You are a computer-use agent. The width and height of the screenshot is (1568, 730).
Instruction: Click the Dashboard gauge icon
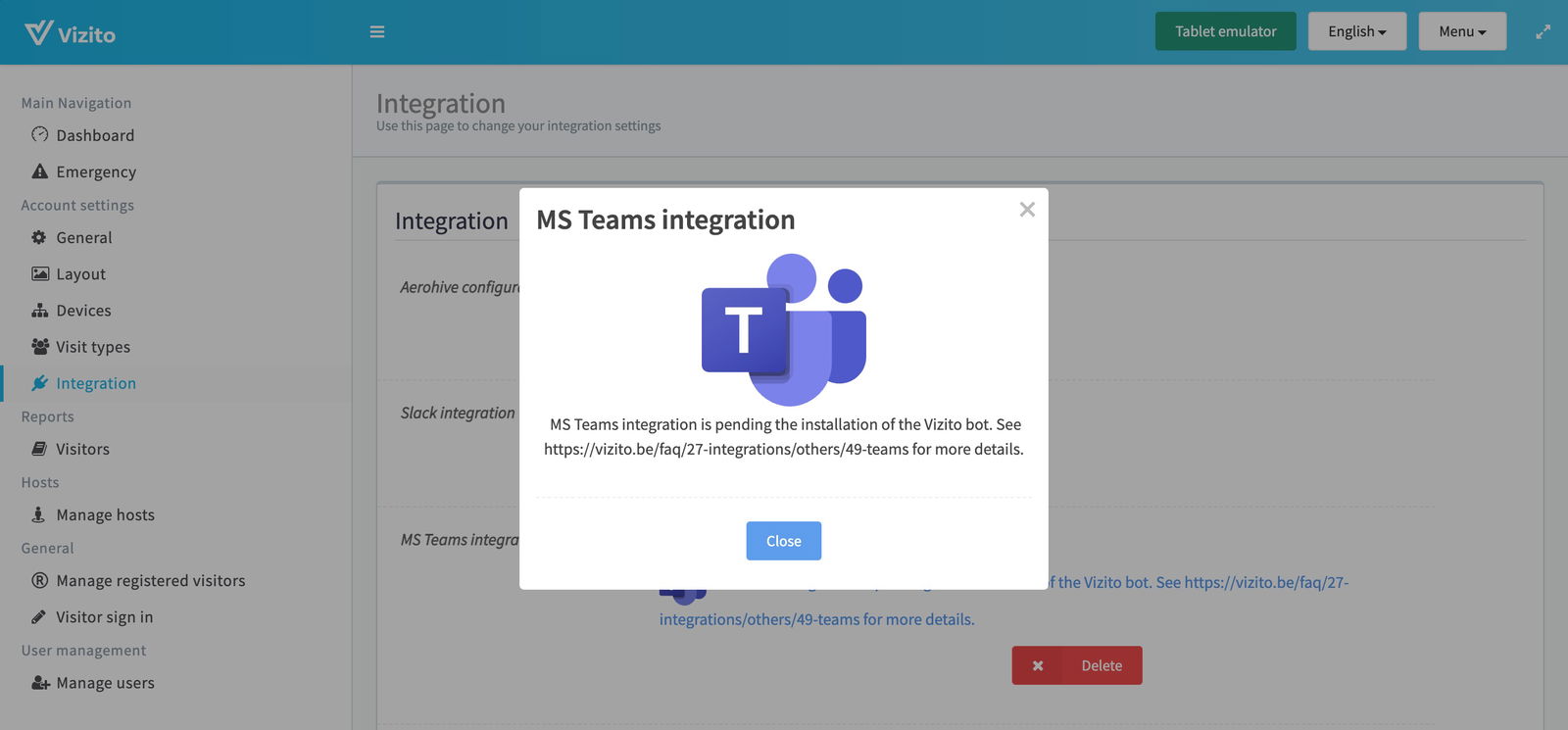coord(39,134)
